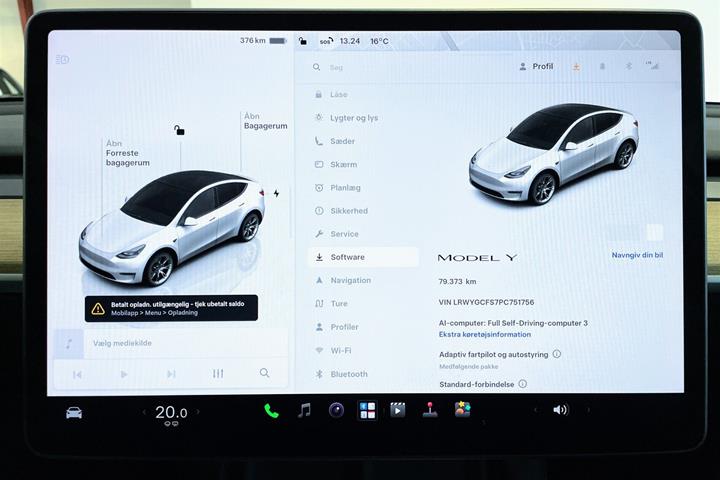Screen dimensions: 720x480
Task: Tap the paid charging warning banner
Action: pyautogui.click(x=171, y=308)
